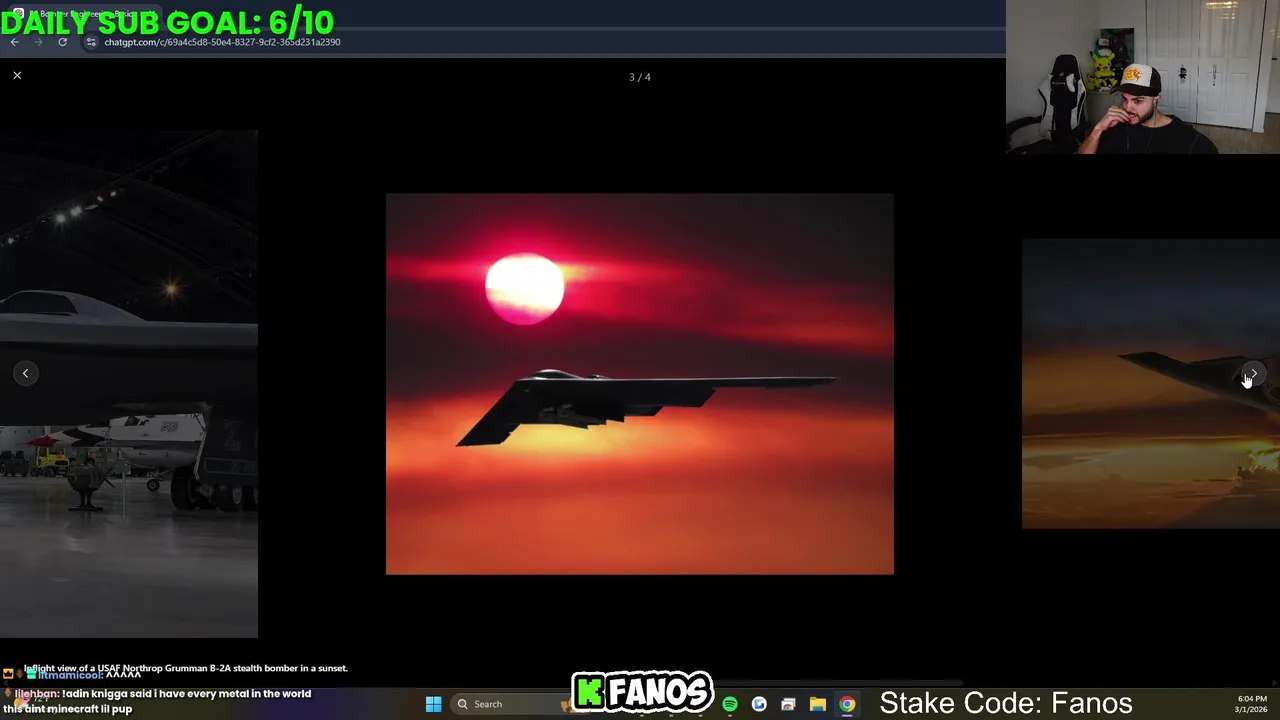Open the taskbar clock and date
This screenshot has height=720, width=1280.
click(1252, 704)
